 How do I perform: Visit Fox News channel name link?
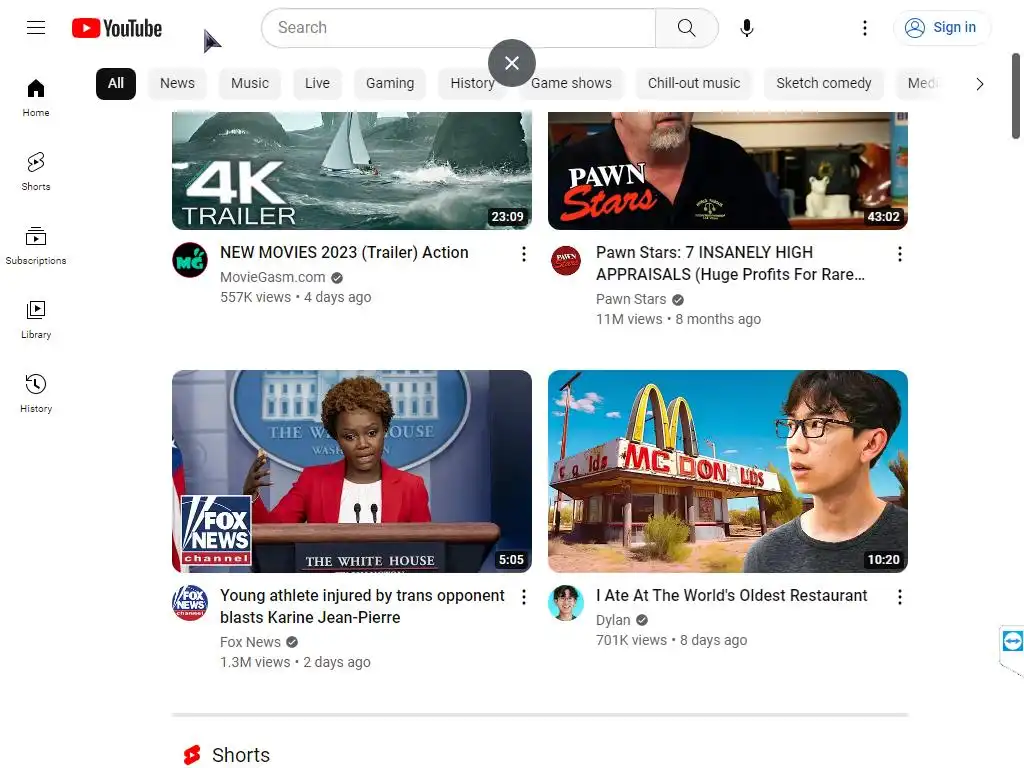pyautogui.click(x=250, y=642)
